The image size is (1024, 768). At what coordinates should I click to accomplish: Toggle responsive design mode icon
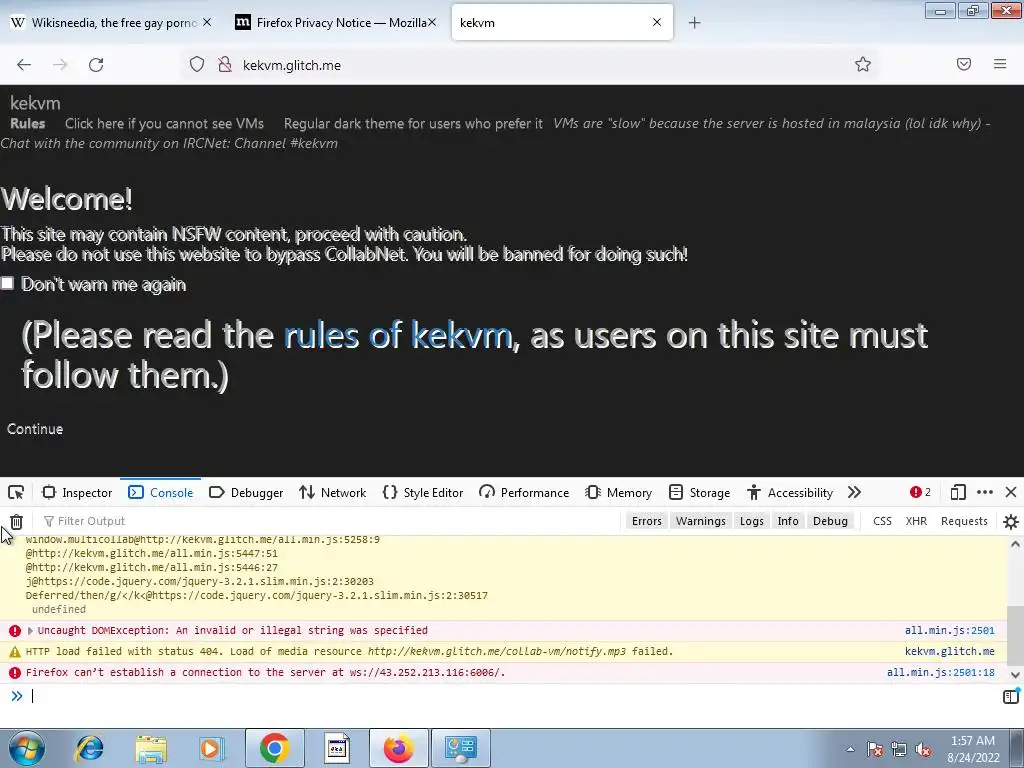pos(958,492)
